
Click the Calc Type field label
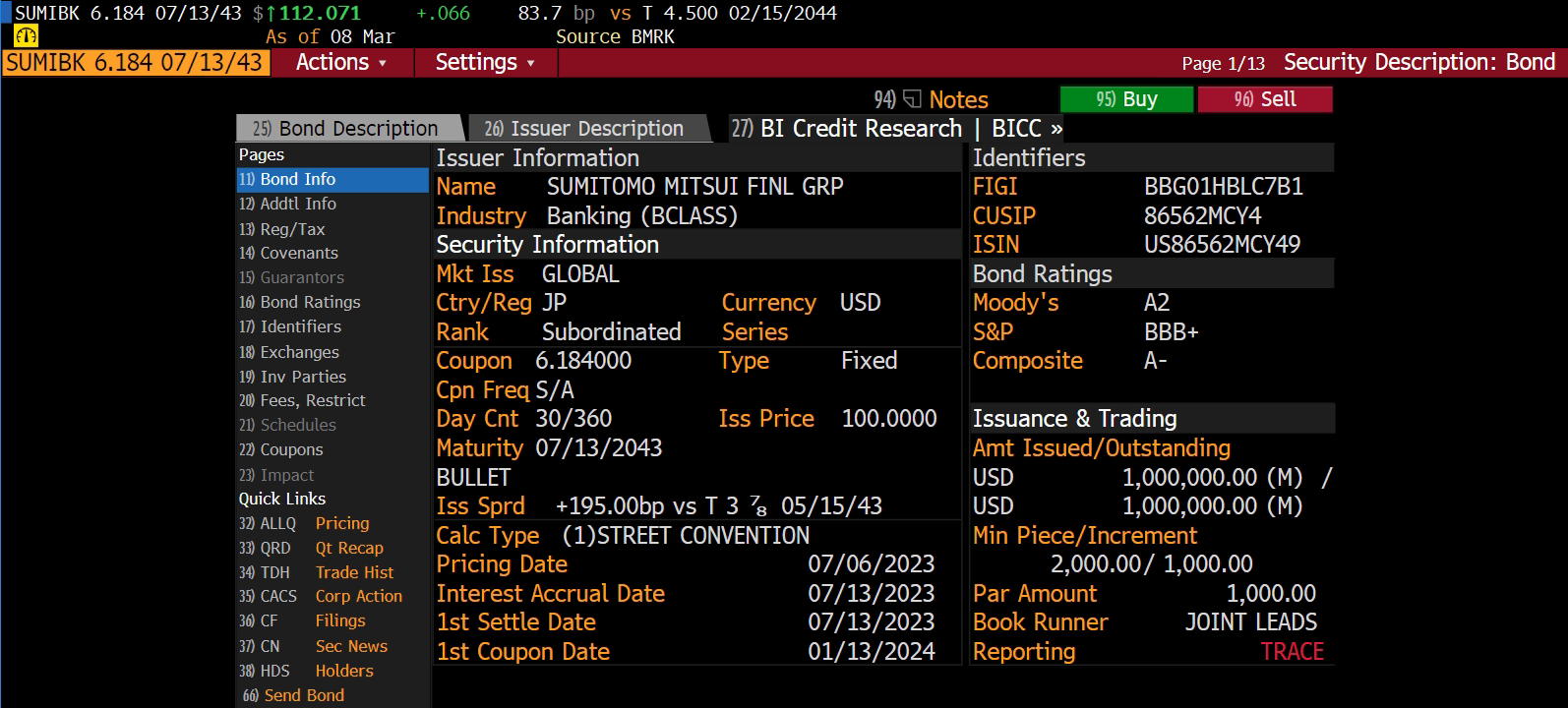[x=488, y=536]
